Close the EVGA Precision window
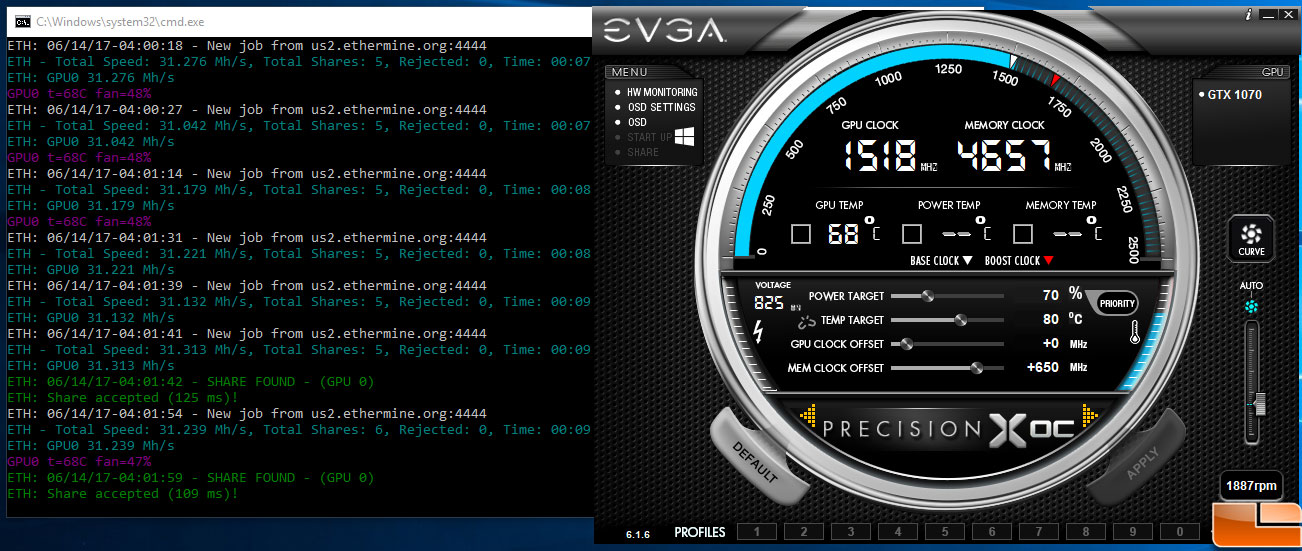This screenshot has width=1302, height=551. (1288, 15)
